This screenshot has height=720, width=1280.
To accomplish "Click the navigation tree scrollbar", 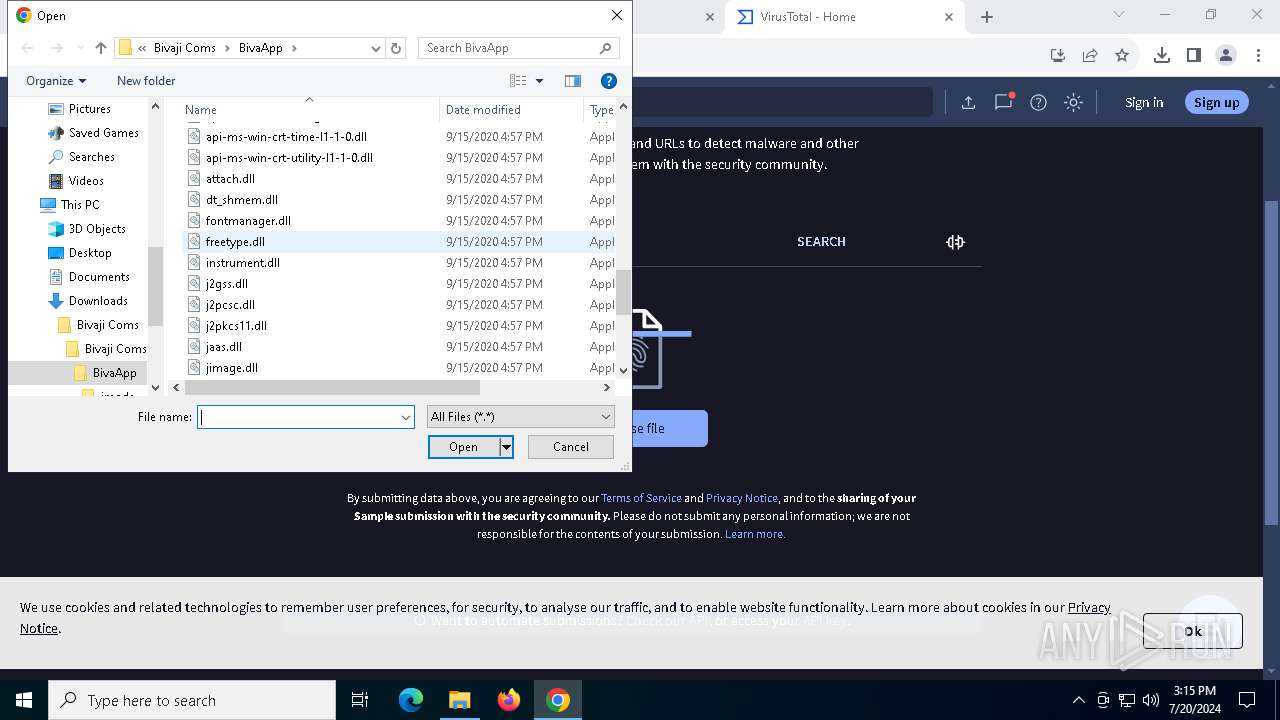I will tap(155, 285).
